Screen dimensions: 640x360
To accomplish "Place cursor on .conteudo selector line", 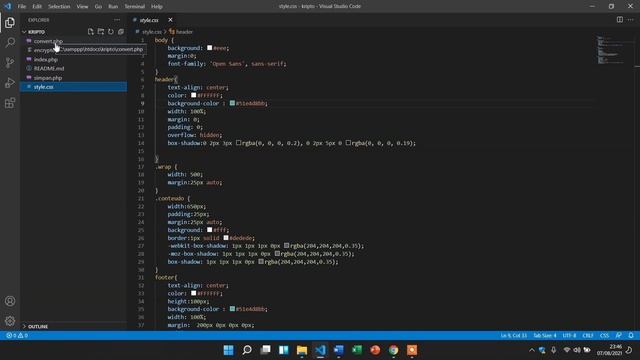I will click(172, 198).
